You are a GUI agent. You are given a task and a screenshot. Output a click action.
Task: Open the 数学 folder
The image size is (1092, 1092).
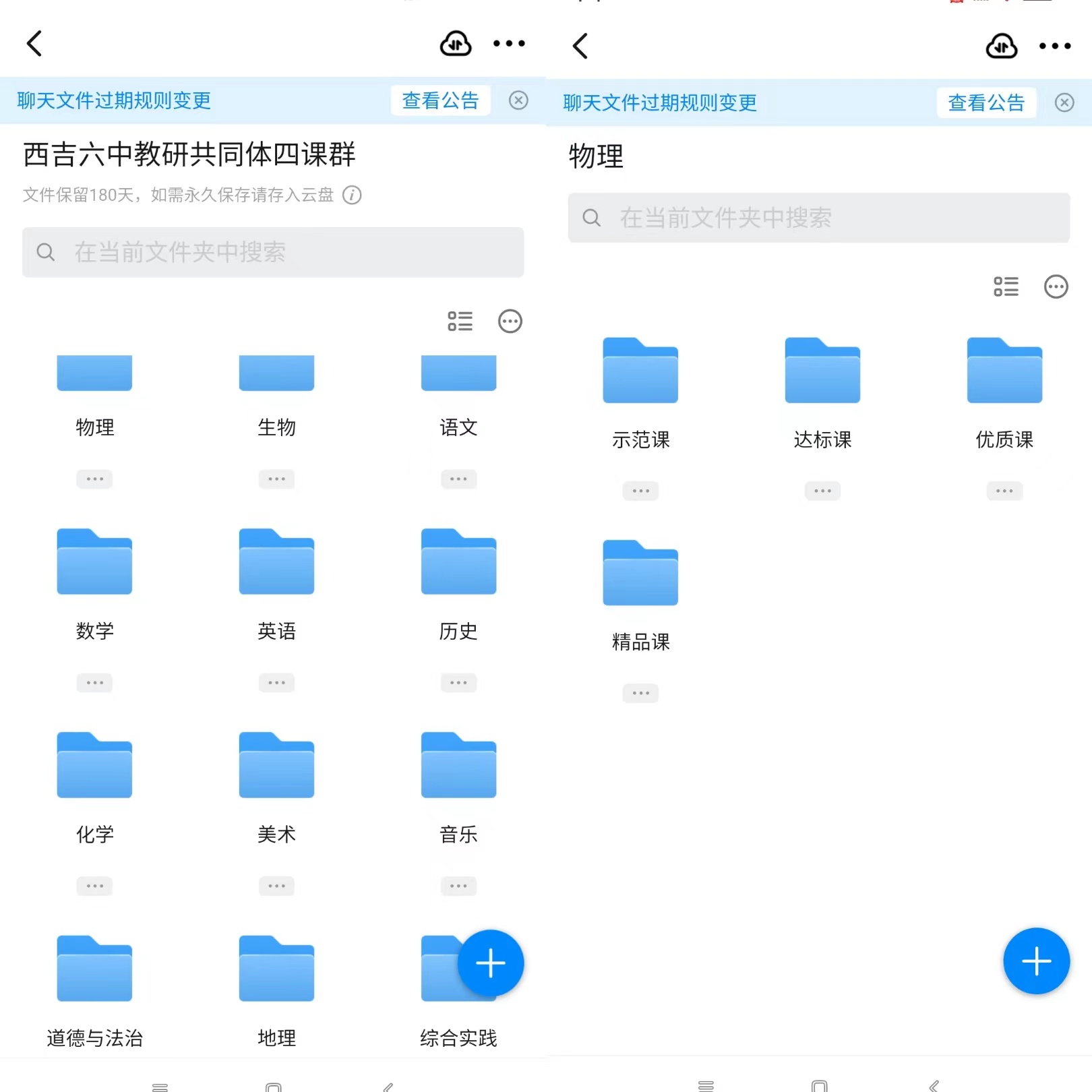pos(94,562)
